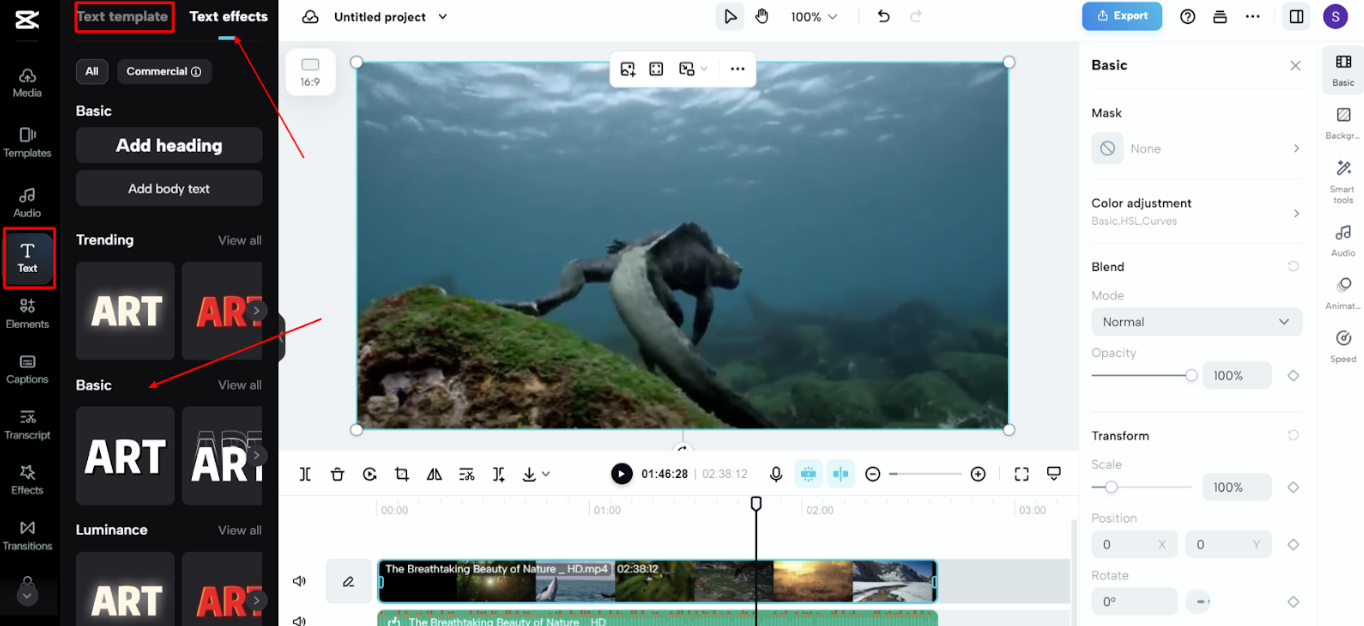Expand Color adjustment settings
The height and width of the screenshot is (626, 1364).
pyautogui.click(x=1197, y=211)
